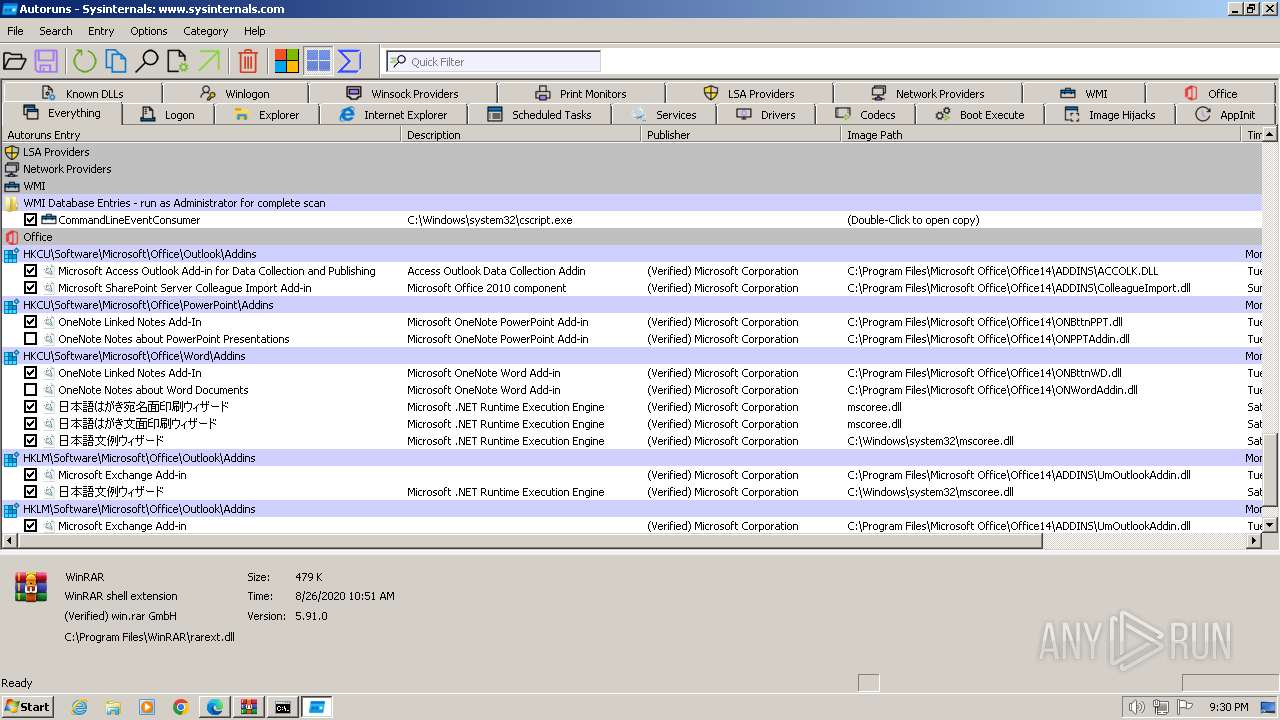This screenshot has width=1280, height=720.
Task: Click the WinRAR icon in details pane
Action: click(x=31, y=587)
